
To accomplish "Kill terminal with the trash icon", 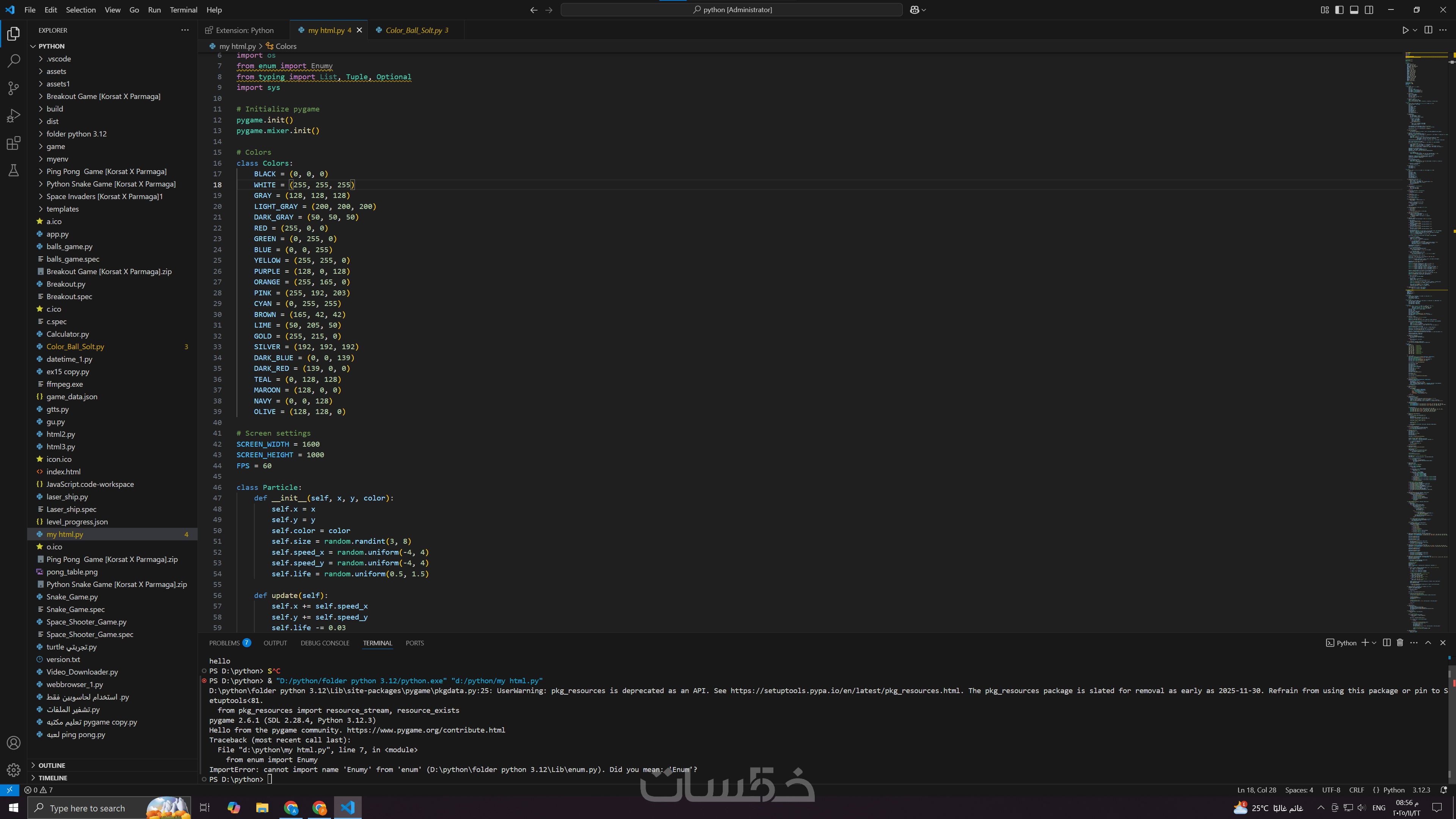I will [1400, 643].
